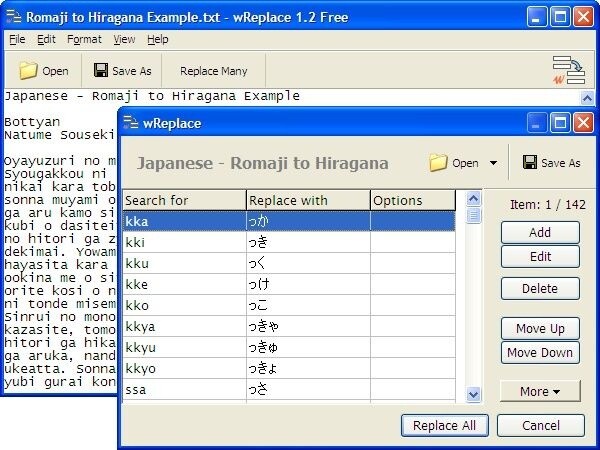Screen dimensions: 600x450
Task: Click the folder Open icon in wReplace dialog
Action: tap(438, 163)
